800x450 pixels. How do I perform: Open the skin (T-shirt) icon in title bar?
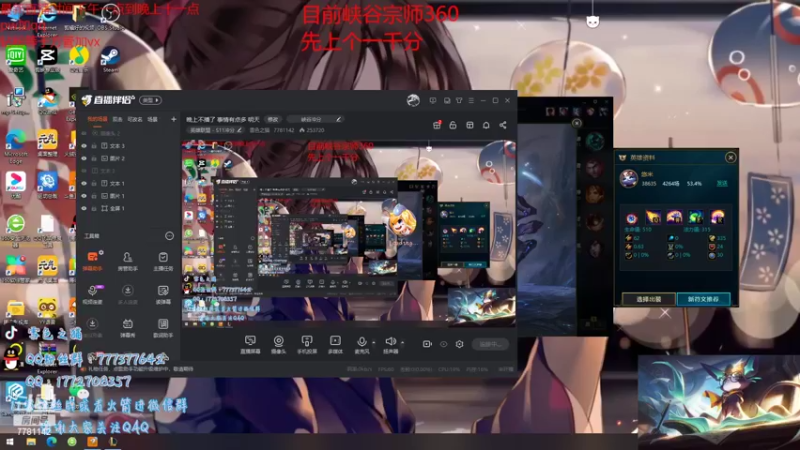click(x=459, y=101)
